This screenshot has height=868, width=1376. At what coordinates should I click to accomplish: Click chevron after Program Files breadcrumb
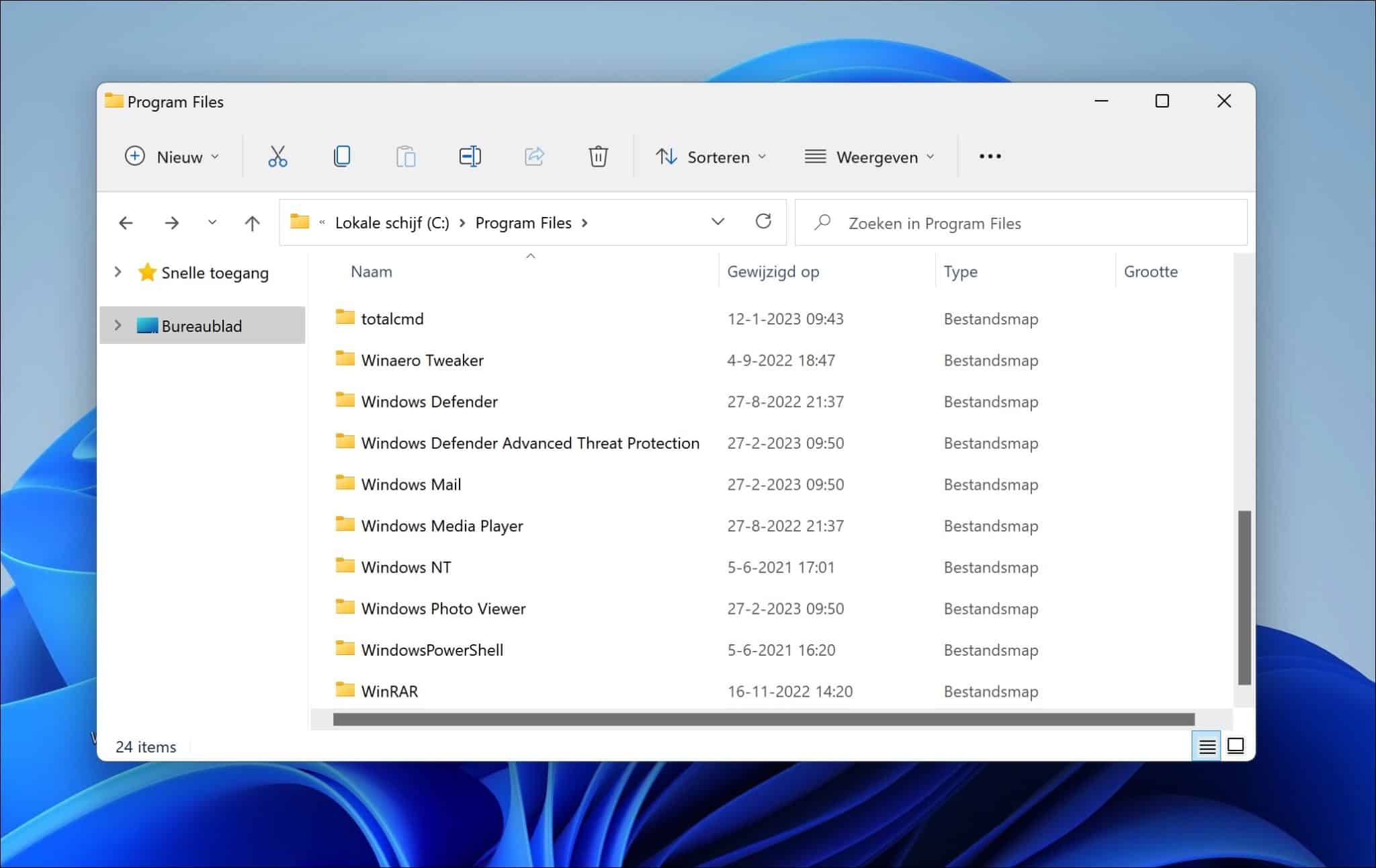pos(585,223)
